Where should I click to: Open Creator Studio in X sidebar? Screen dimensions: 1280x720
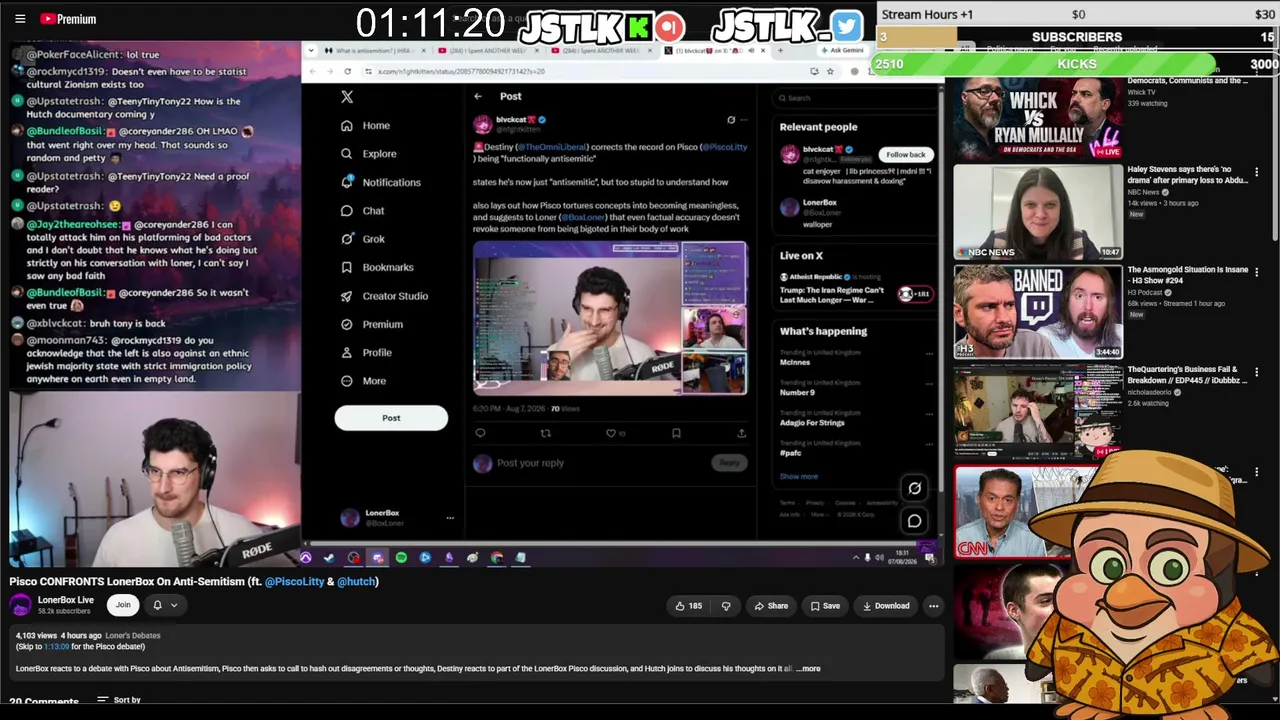click(x=384, y=296)
